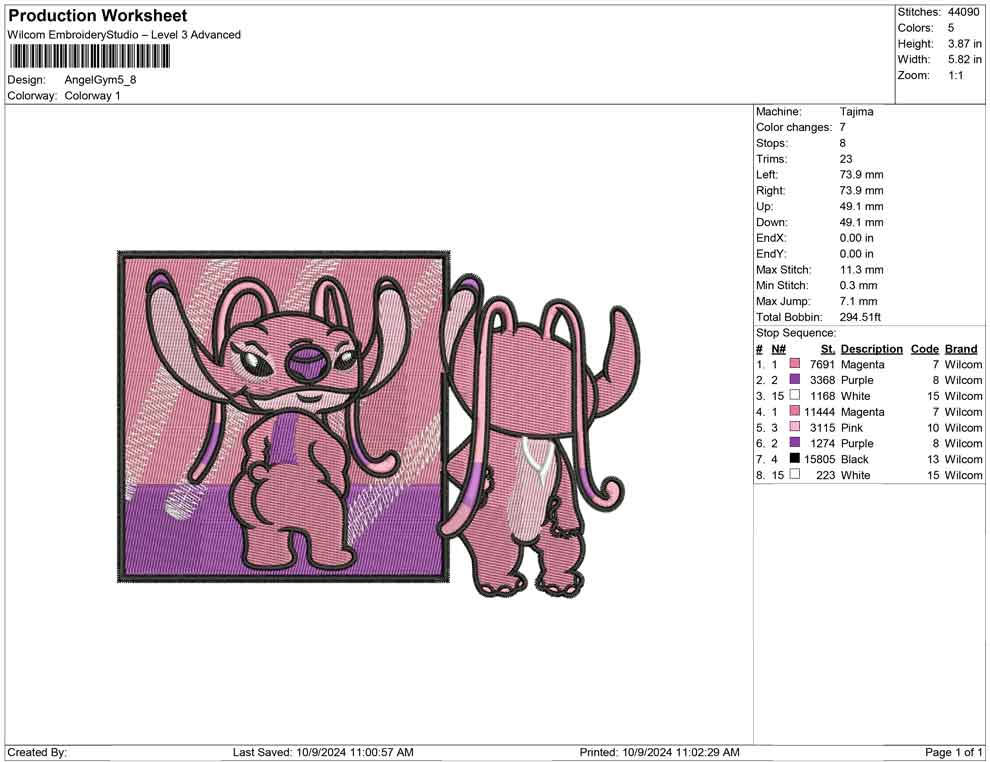Click the Max Jump value '7.1 mm'
The image size is (990, 762).
[859, 301]
